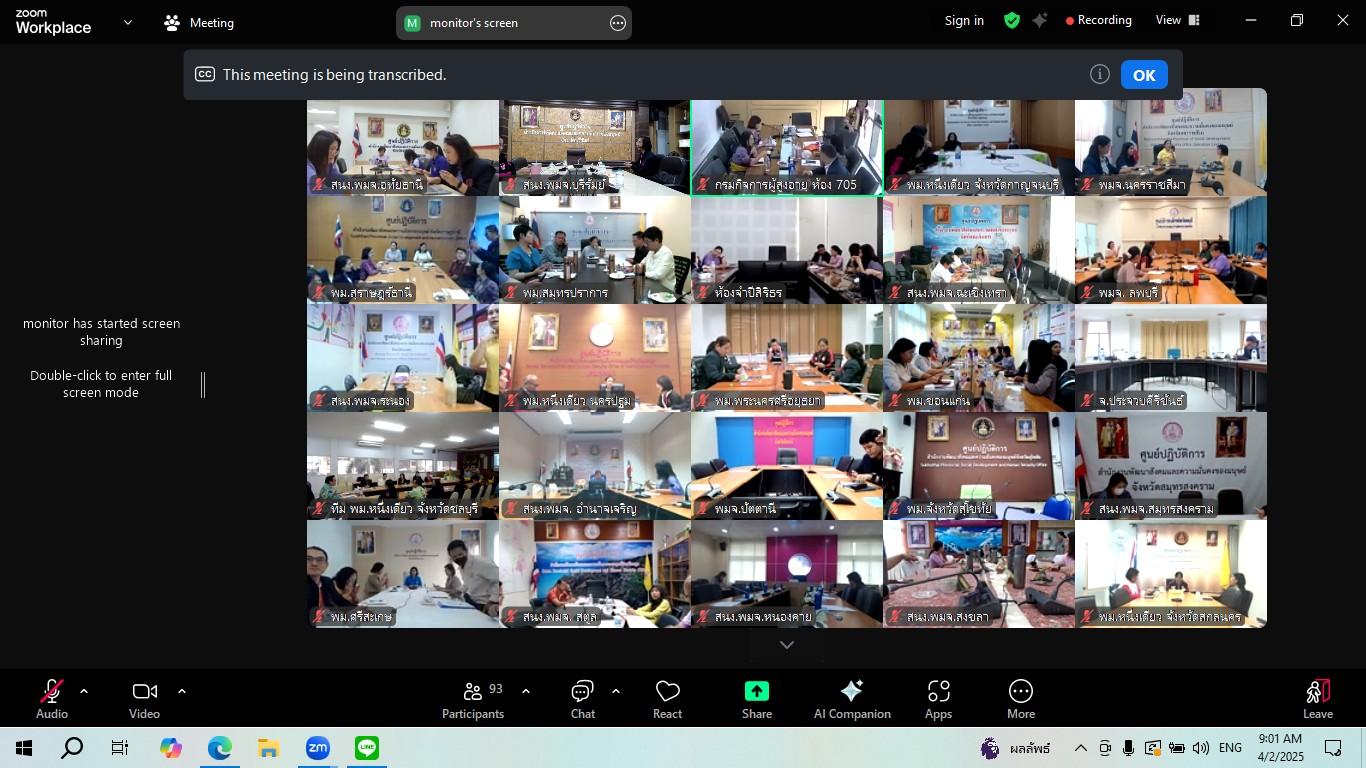1366x768 pixels.
Task: Unmute the microphone Audio button
Action: 52,698
